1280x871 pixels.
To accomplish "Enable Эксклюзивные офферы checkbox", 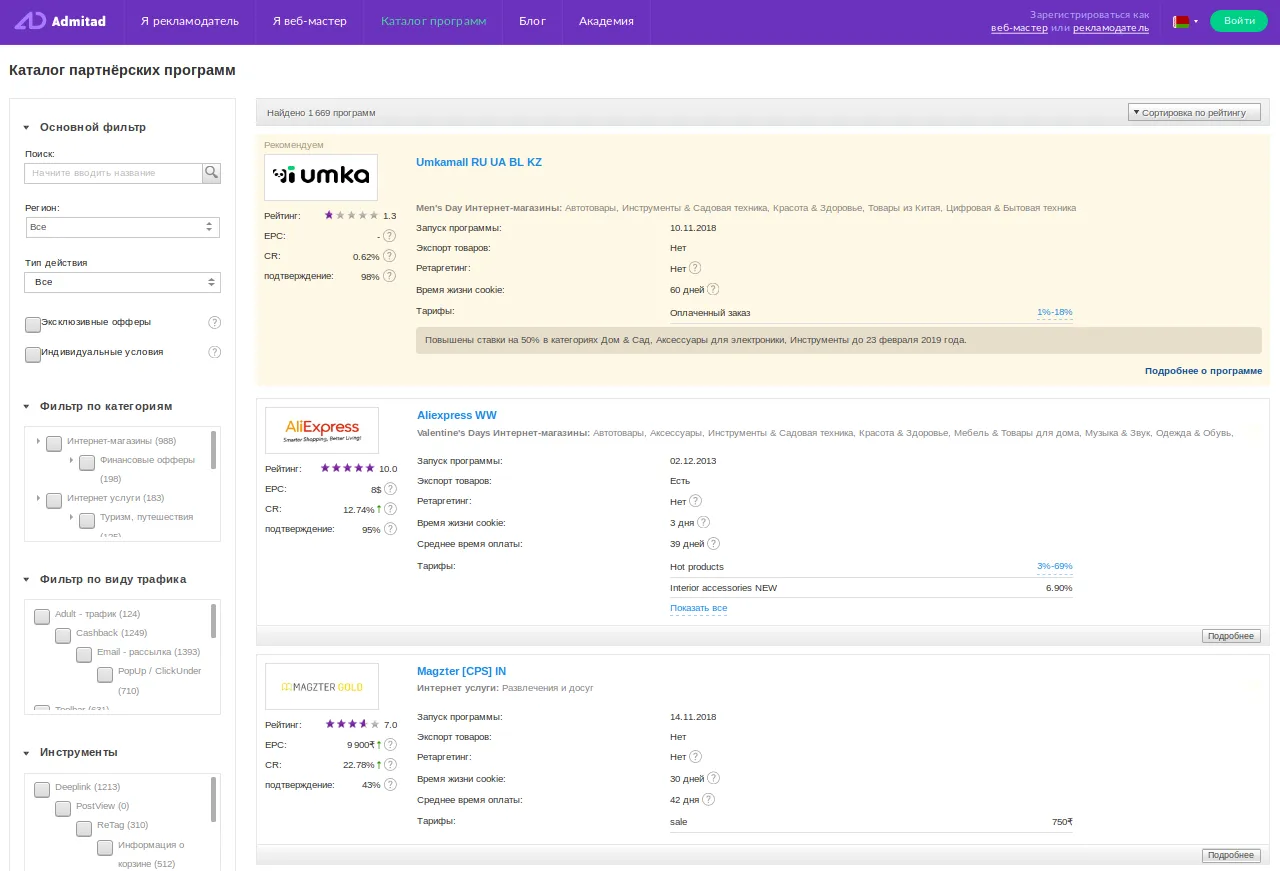I will point(33,324).
